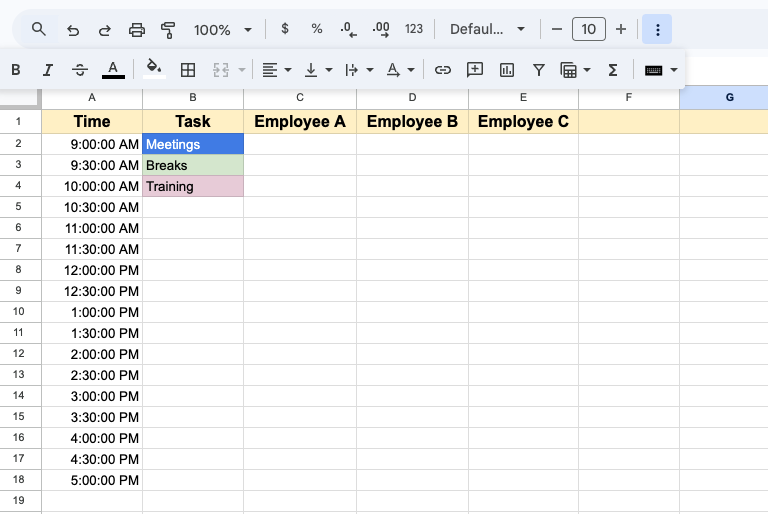Select the blue Meetings cell
This screenshot has width=768, height=514.
click(193, 144)
